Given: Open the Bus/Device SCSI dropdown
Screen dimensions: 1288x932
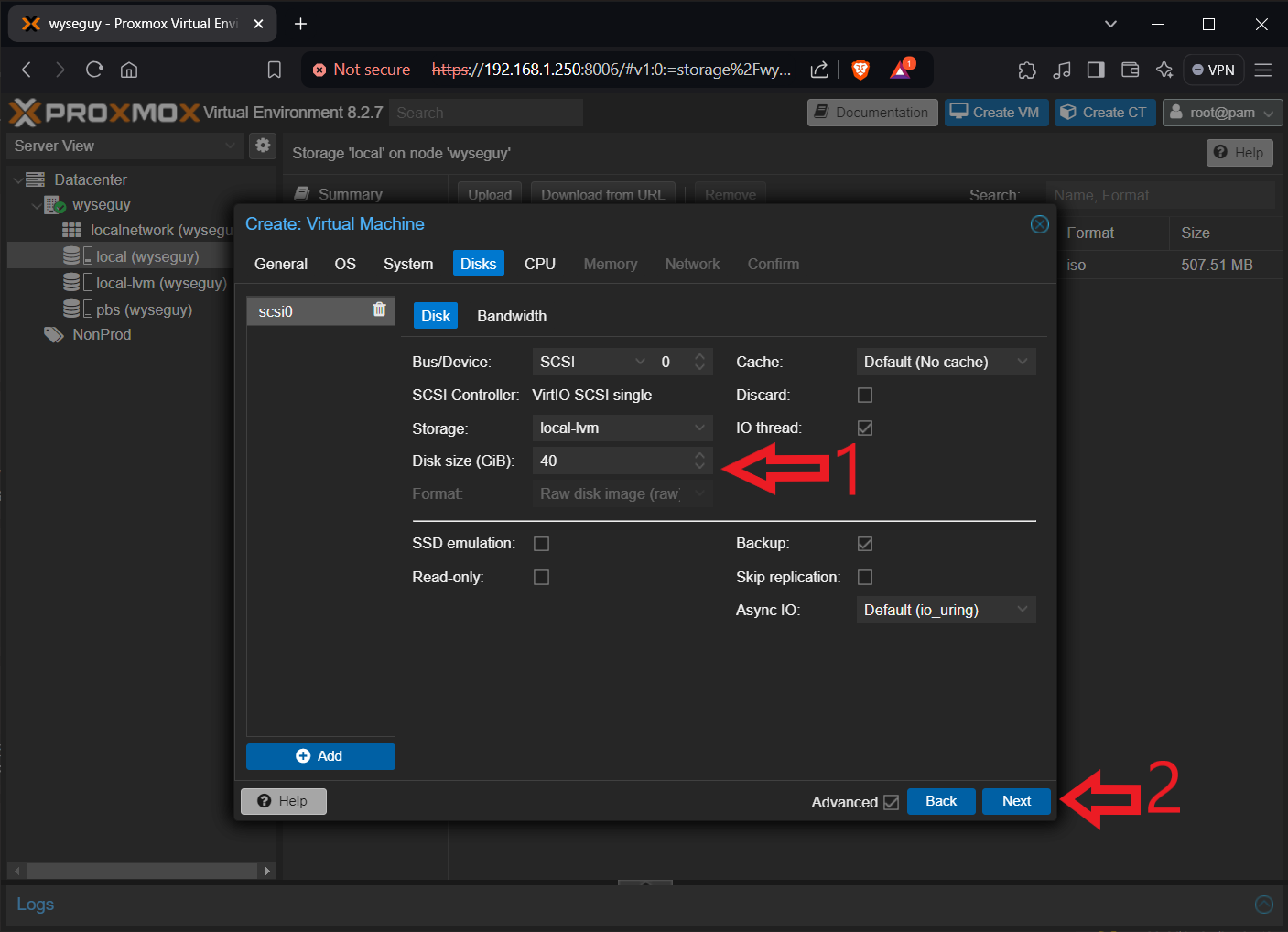Looking at the screenshot, I should [x=640, y=362].
